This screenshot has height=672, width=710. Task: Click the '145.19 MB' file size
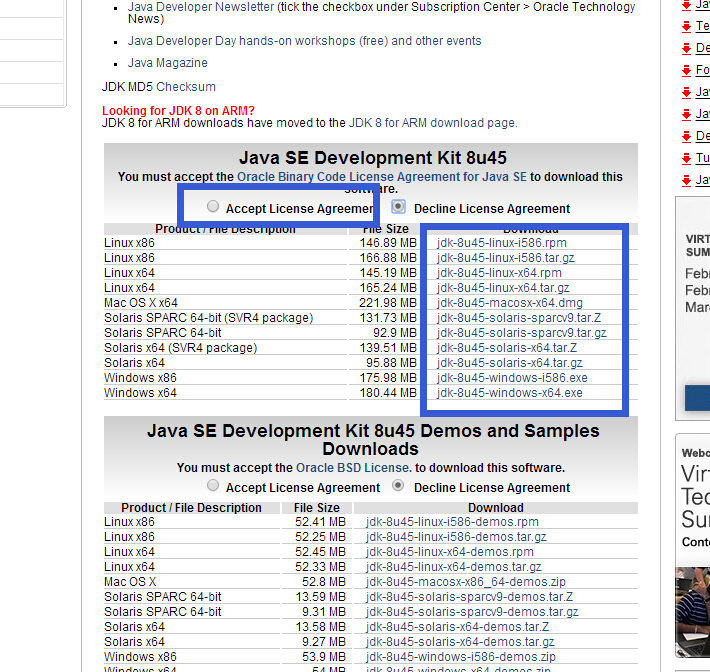388,273
